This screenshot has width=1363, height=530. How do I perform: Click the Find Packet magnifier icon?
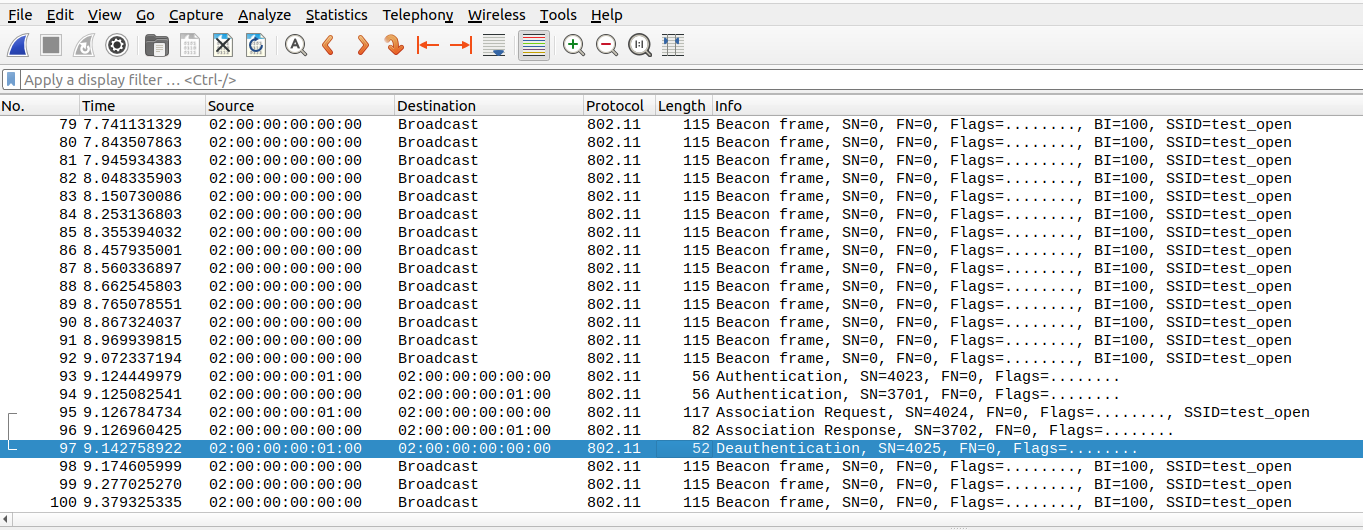tap(295, 45)
